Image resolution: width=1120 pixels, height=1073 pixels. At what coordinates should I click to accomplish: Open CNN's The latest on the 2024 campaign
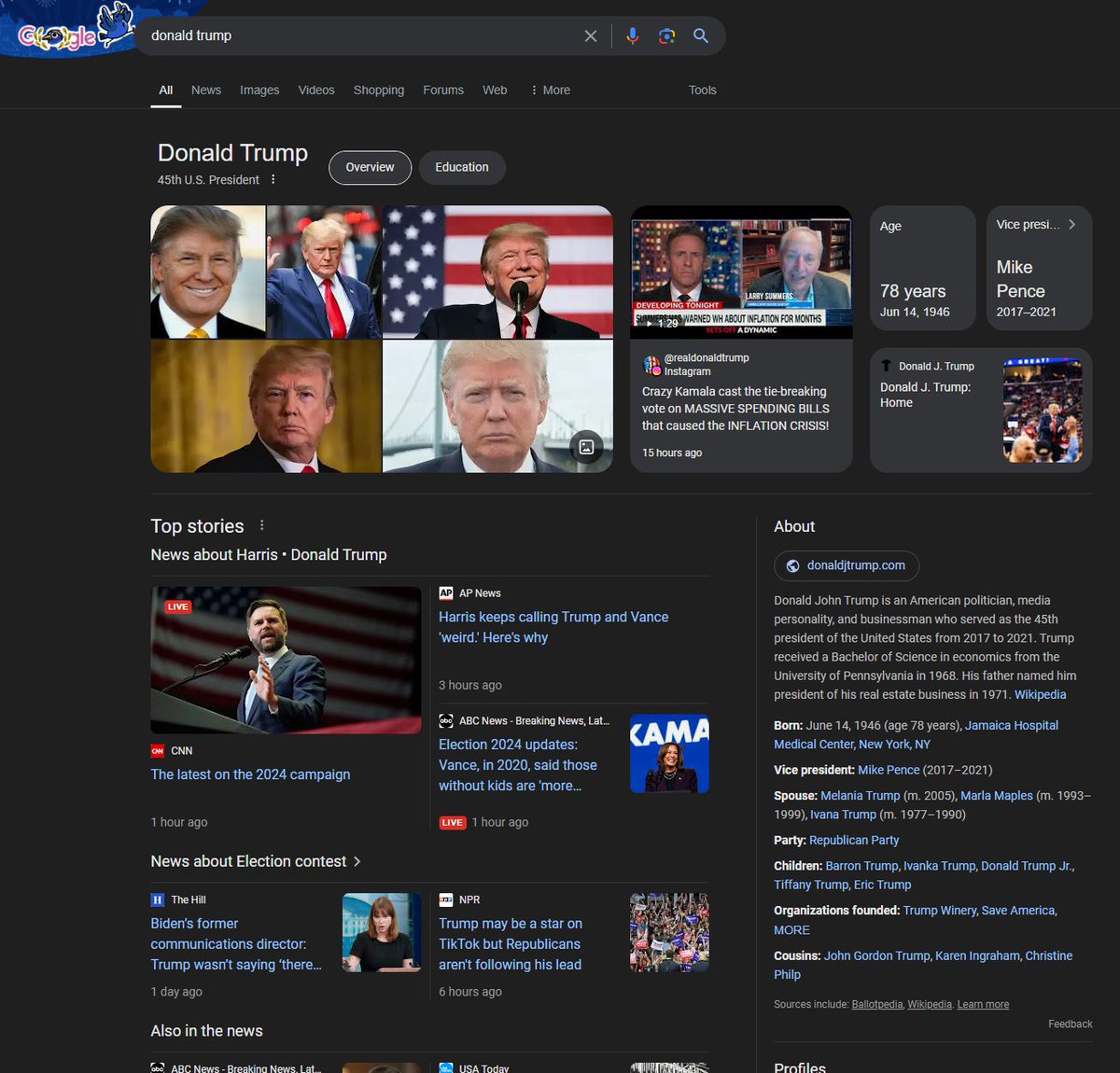click(x=251, y=774)
